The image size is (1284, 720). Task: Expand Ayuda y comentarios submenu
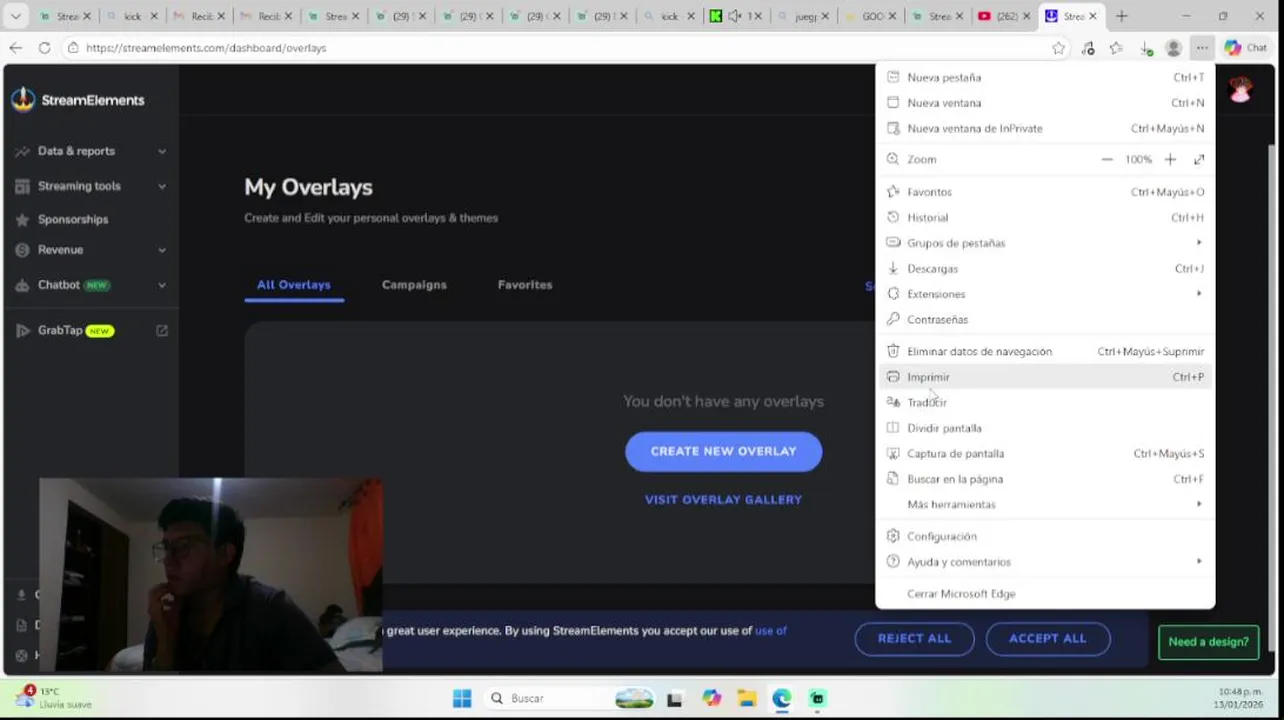(1045, 562)
